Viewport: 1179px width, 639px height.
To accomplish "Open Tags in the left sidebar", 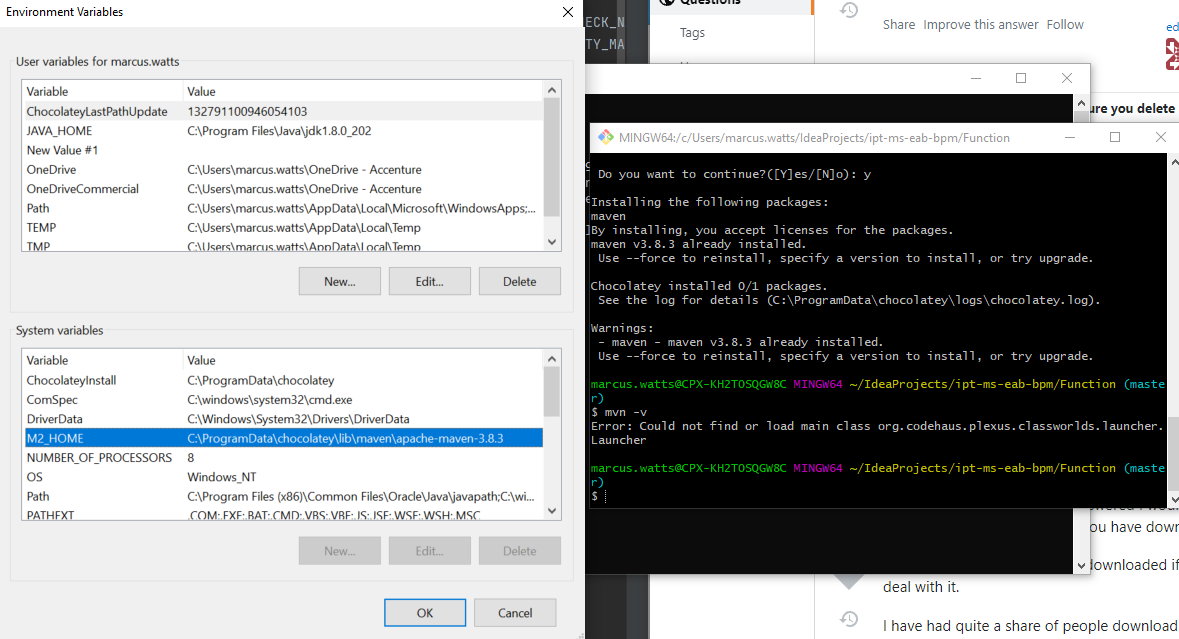I will click(693, 33).
